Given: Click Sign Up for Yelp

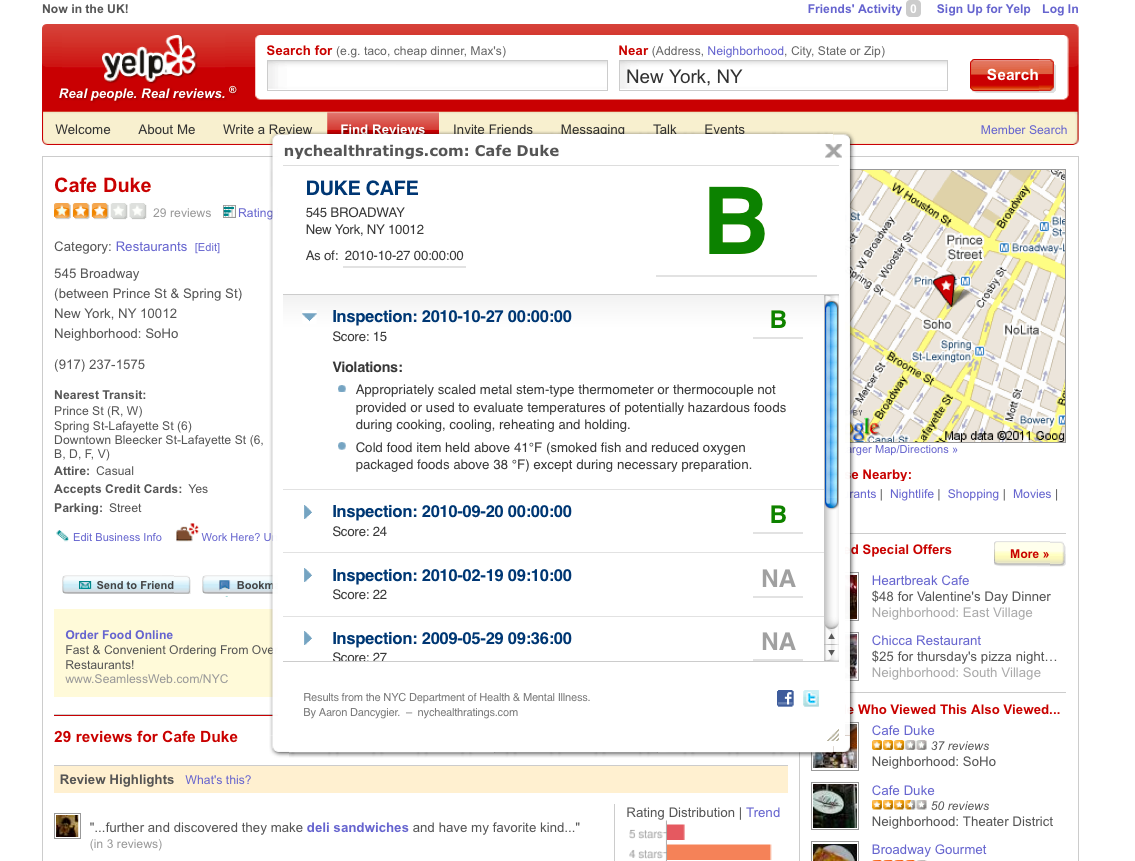Looking at the screenshot, I should pyautogui.click(x=983, y=9).
